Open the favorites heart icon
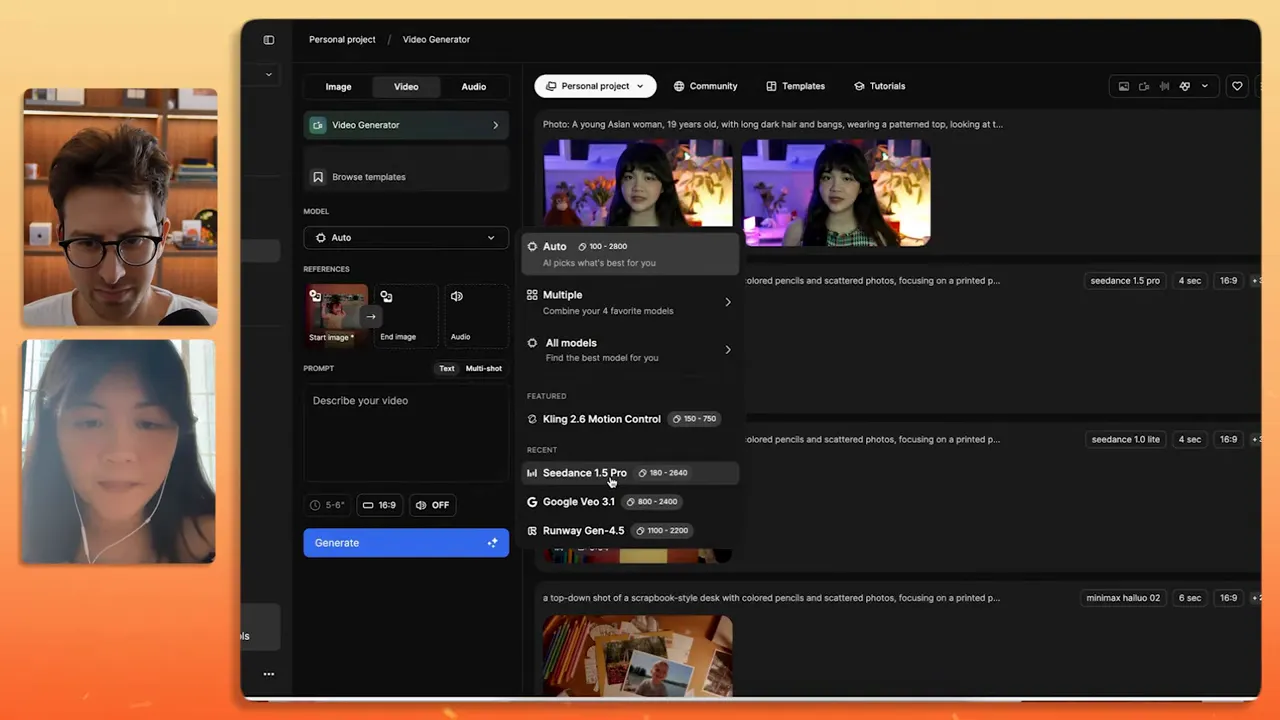This screenshot has height=720, width=1280. pyautogui.click(x=1237, y=86)
